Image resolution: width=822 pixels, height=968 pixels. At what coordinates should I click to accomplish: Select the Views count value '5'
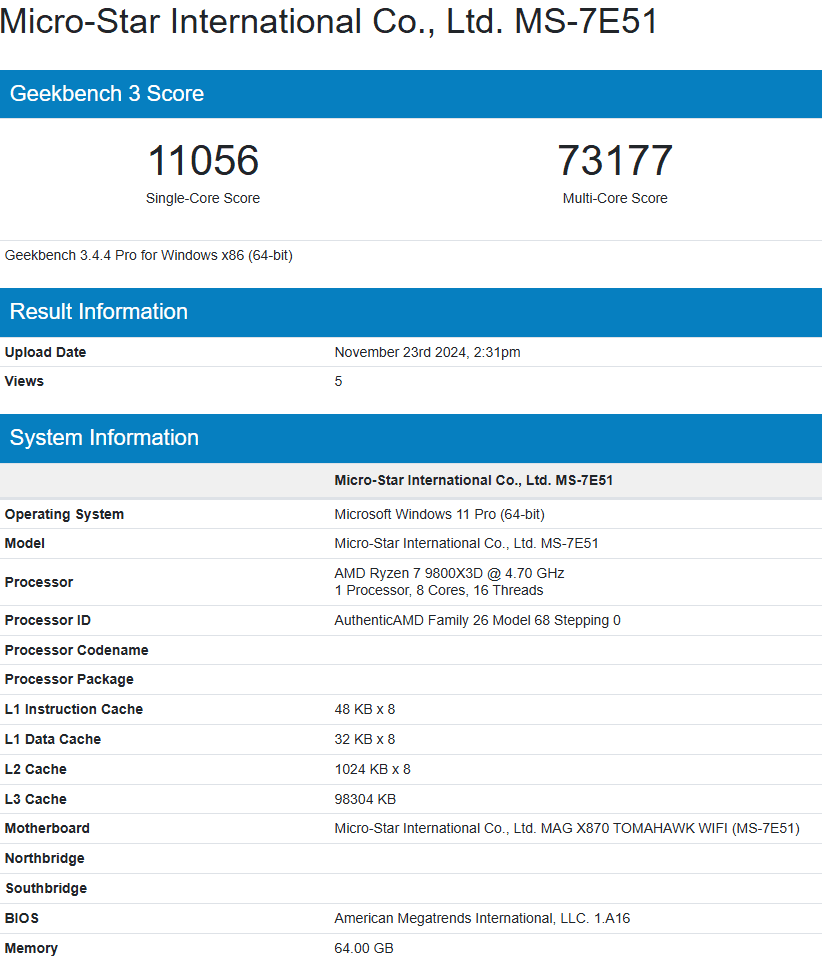pos(338,382)
